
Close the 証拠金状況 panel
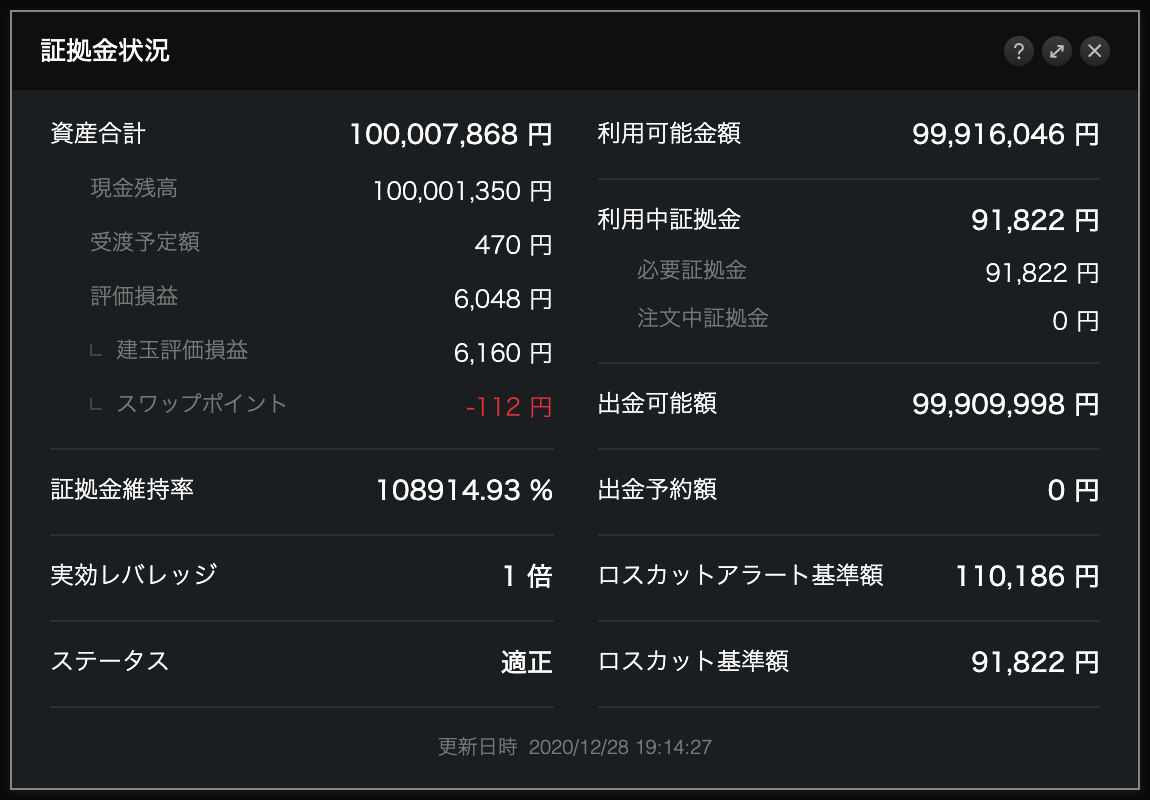coord(1095,51)
